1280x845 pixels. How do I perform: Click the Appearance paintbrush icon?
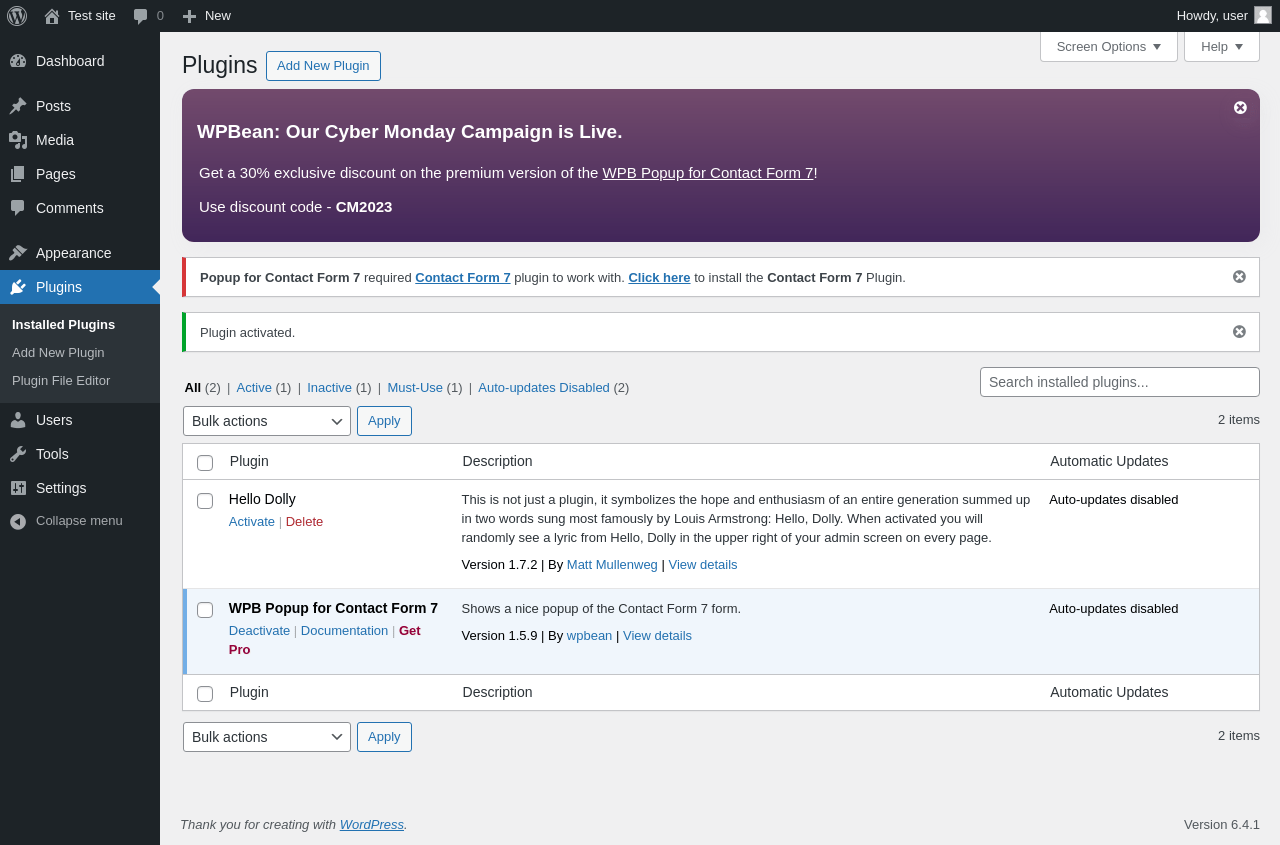[x=18, y=253]
